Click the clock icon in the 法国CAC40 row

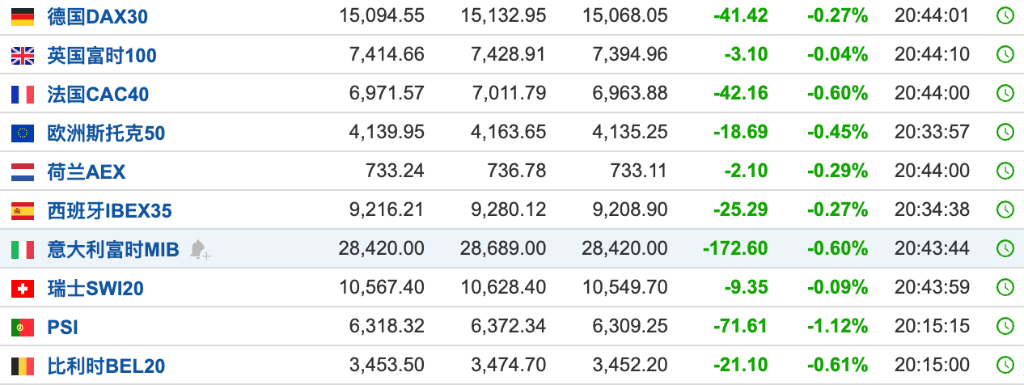coord(1004,93)
